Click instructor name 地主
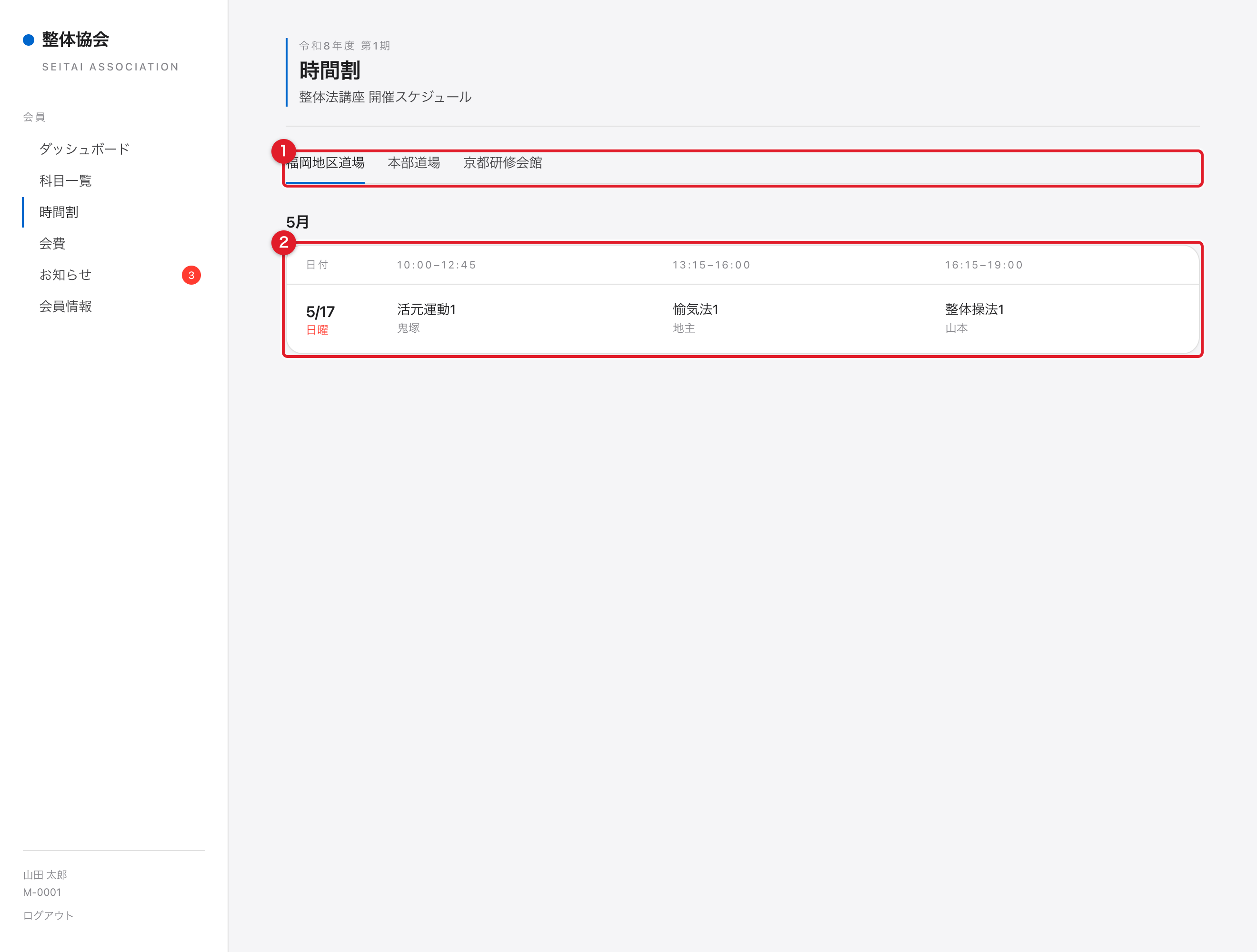The width and height of the screenshot is (1257, 952). click(684, 328)
